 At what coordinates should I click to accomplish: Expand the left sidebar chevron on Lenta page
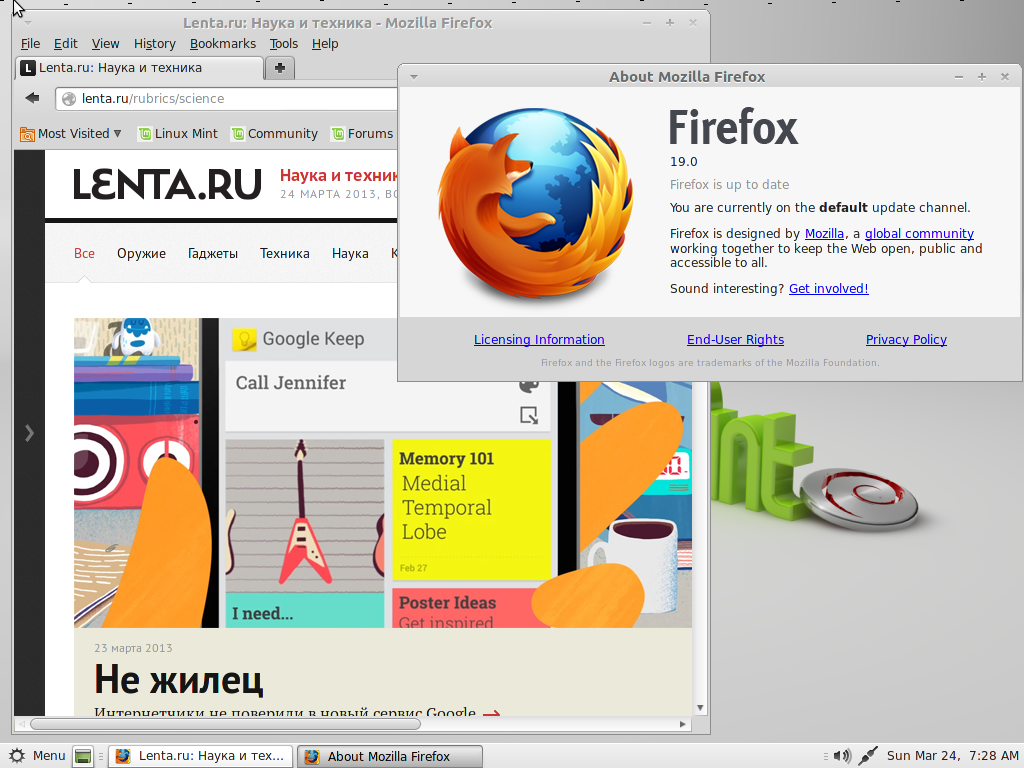click(29, 433)
